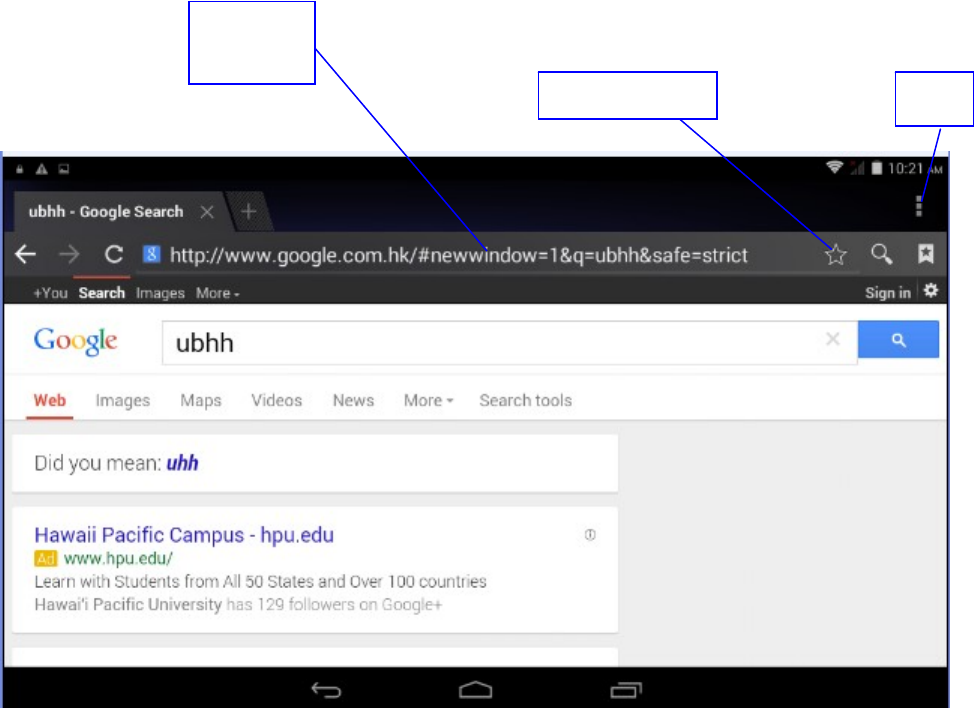Switch to Images results tab
The height and width of the screenshot is (708, 974).
pyautogui.click(x=123, y=401)
